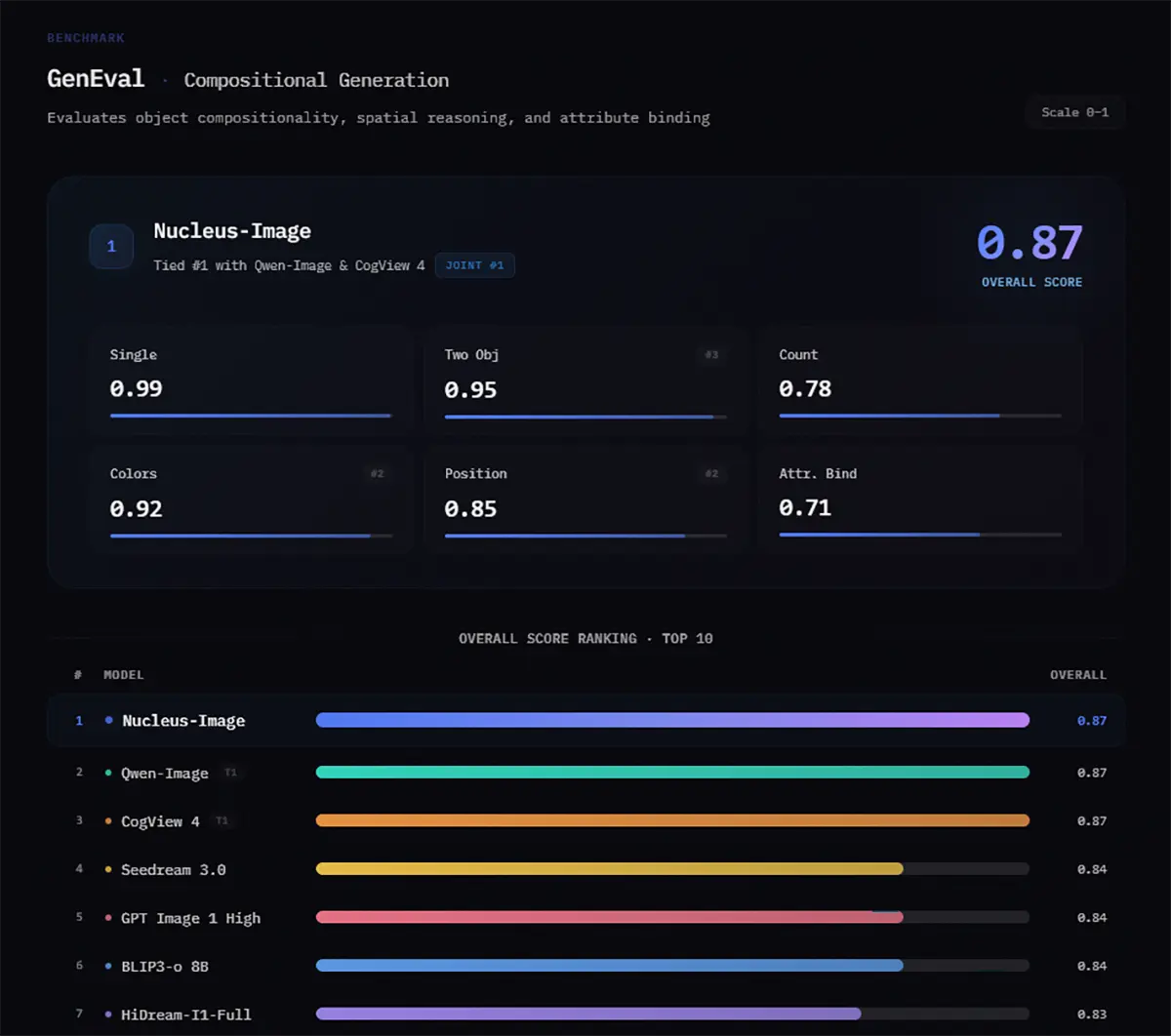Click the MODEL column header
This screenshot has height=1036, width=1171.
click(x=124, y=675)
